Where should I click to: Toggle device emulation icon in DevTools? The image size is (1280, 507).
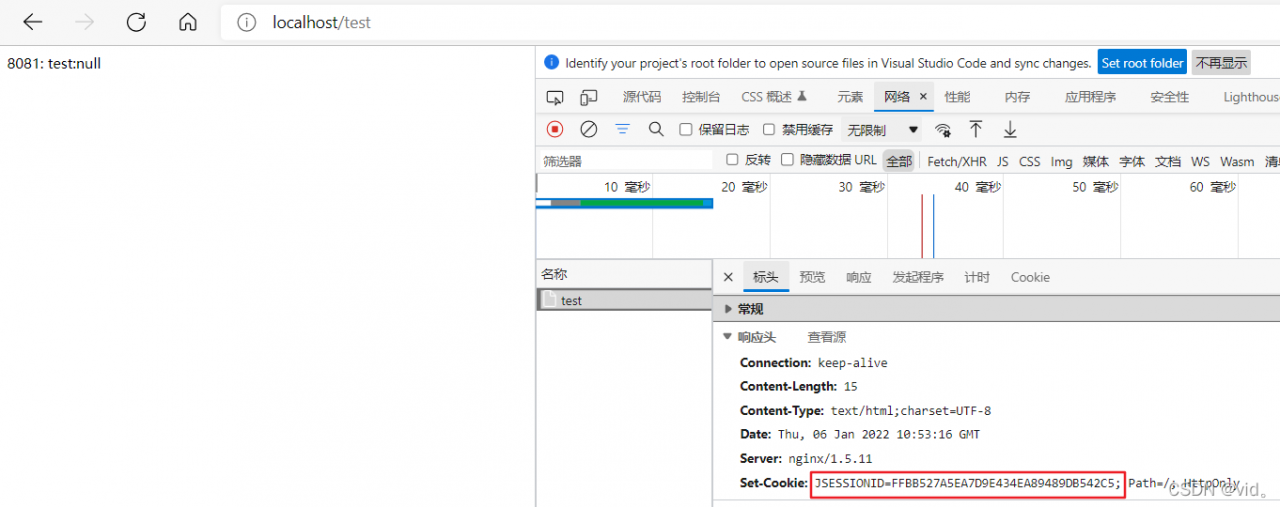click(589, 97)
